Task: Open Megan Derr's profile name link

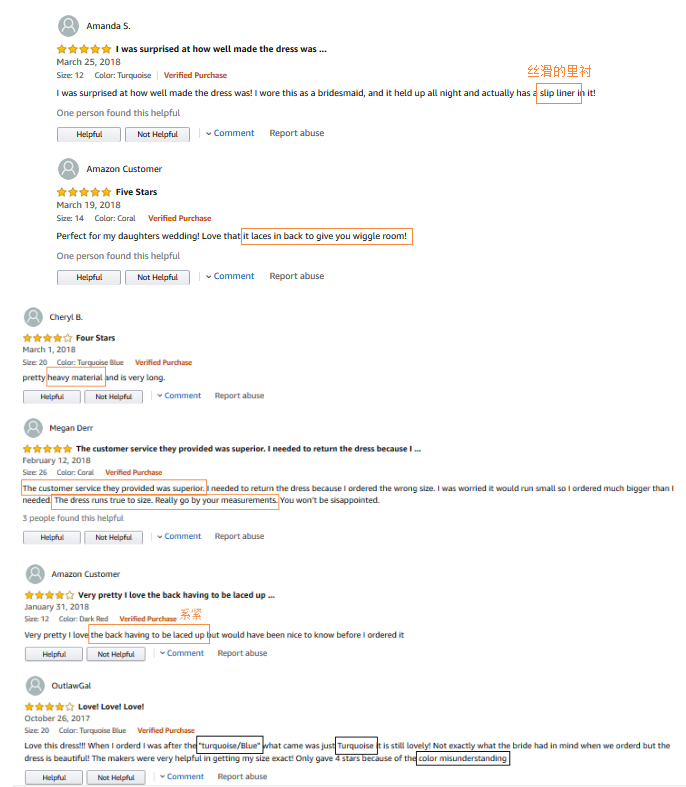Action: pyautogui.click(x=70, y=428)
